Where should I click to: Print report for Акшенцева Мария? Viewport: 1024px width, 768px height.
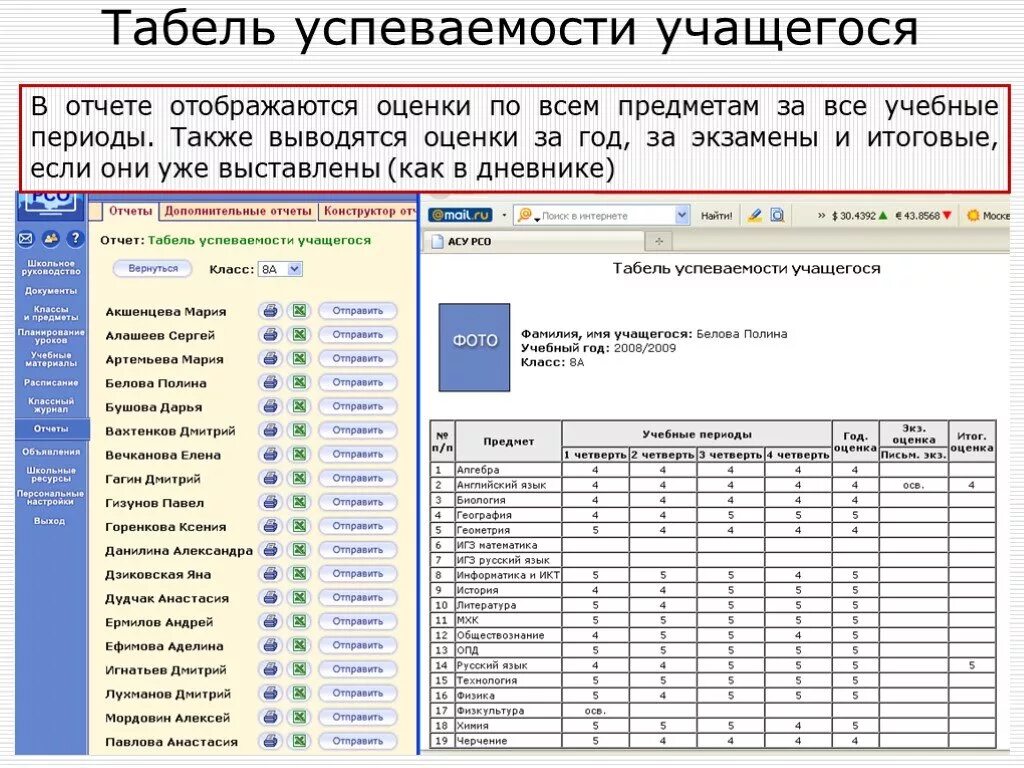pos(270,311)
